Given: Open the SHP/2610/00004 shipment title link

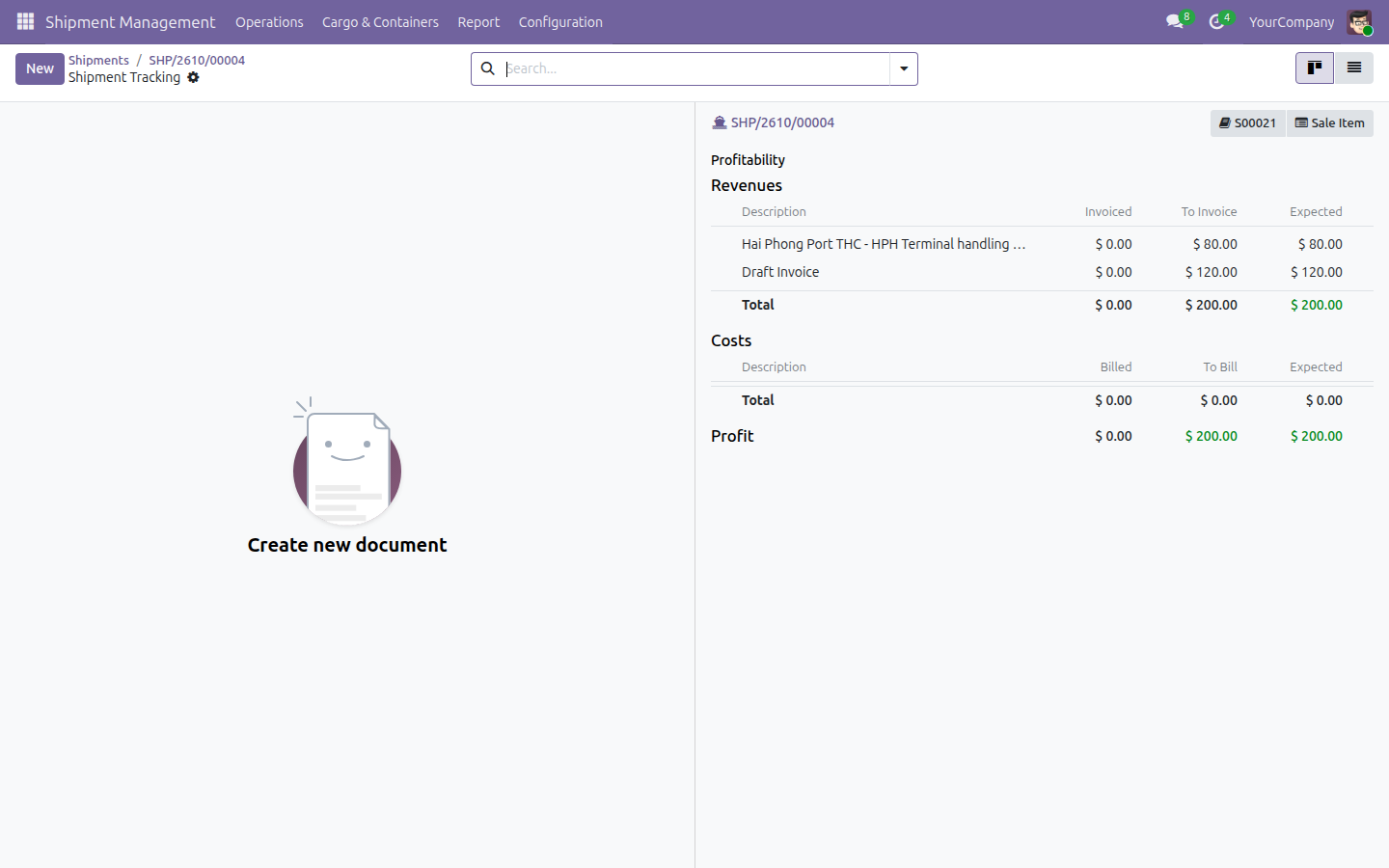Looking at the screenshot, I should tap(782, 122).
